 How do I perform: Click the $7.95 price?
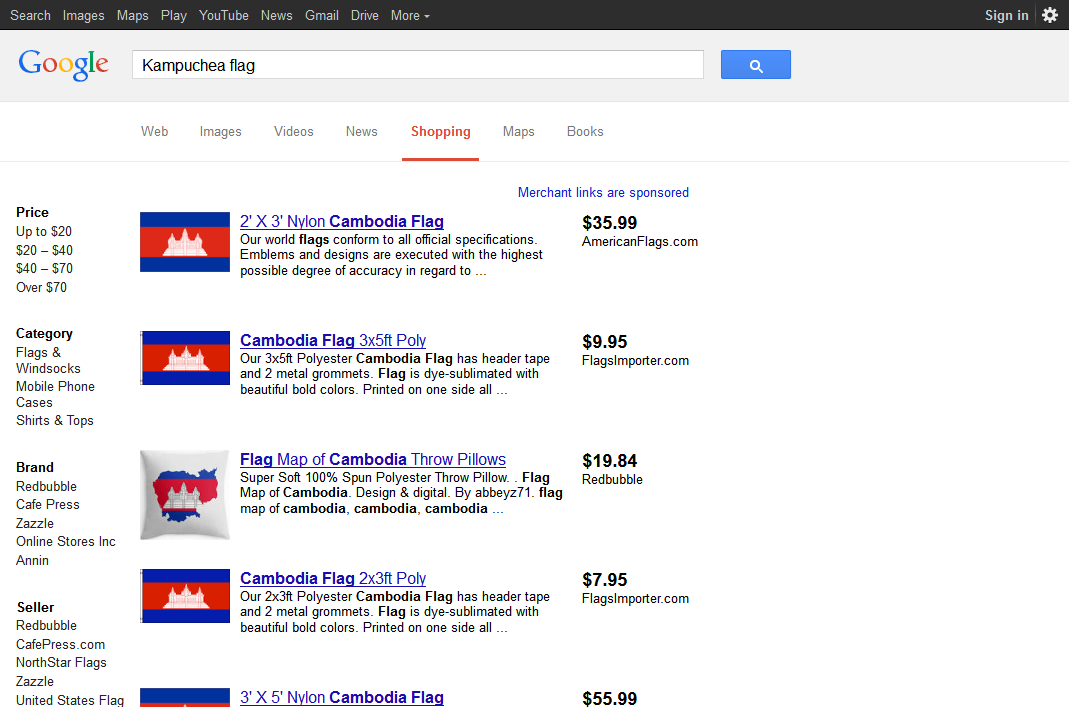[x=605, y=580]
